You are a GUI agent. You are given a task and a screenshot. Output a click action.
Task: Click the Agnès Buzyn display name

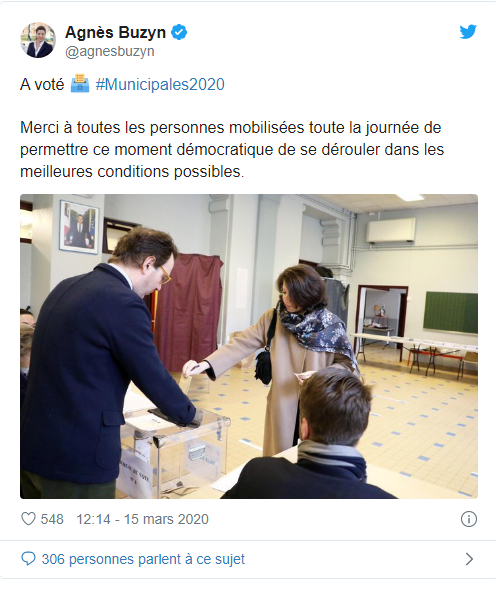click(x=116, y=32)
